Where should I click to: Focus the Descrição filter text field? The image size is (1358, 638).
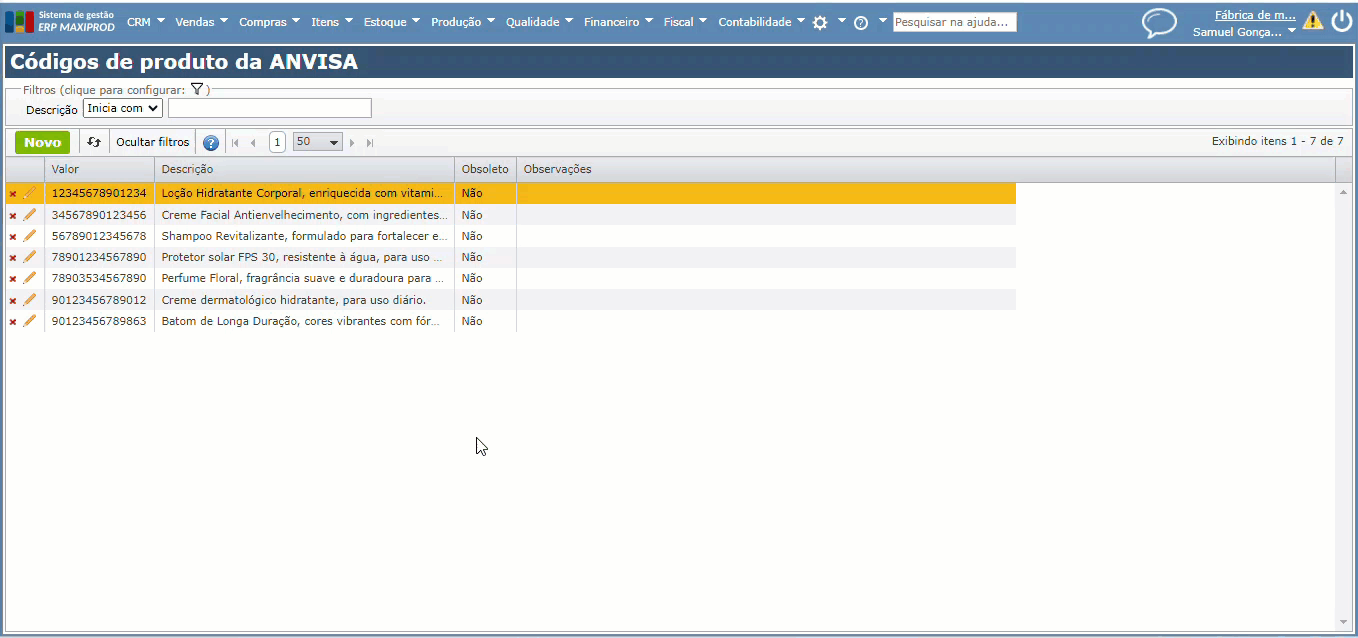(270, 108)
